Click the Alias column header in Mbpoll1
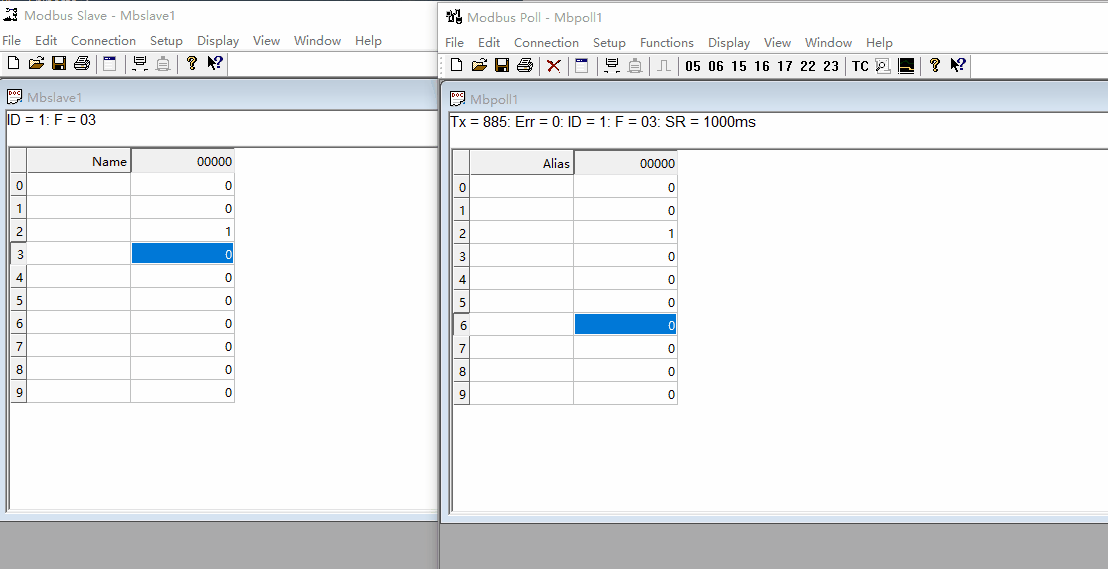This screenshot has height=569, width=1108. (522, 164)
